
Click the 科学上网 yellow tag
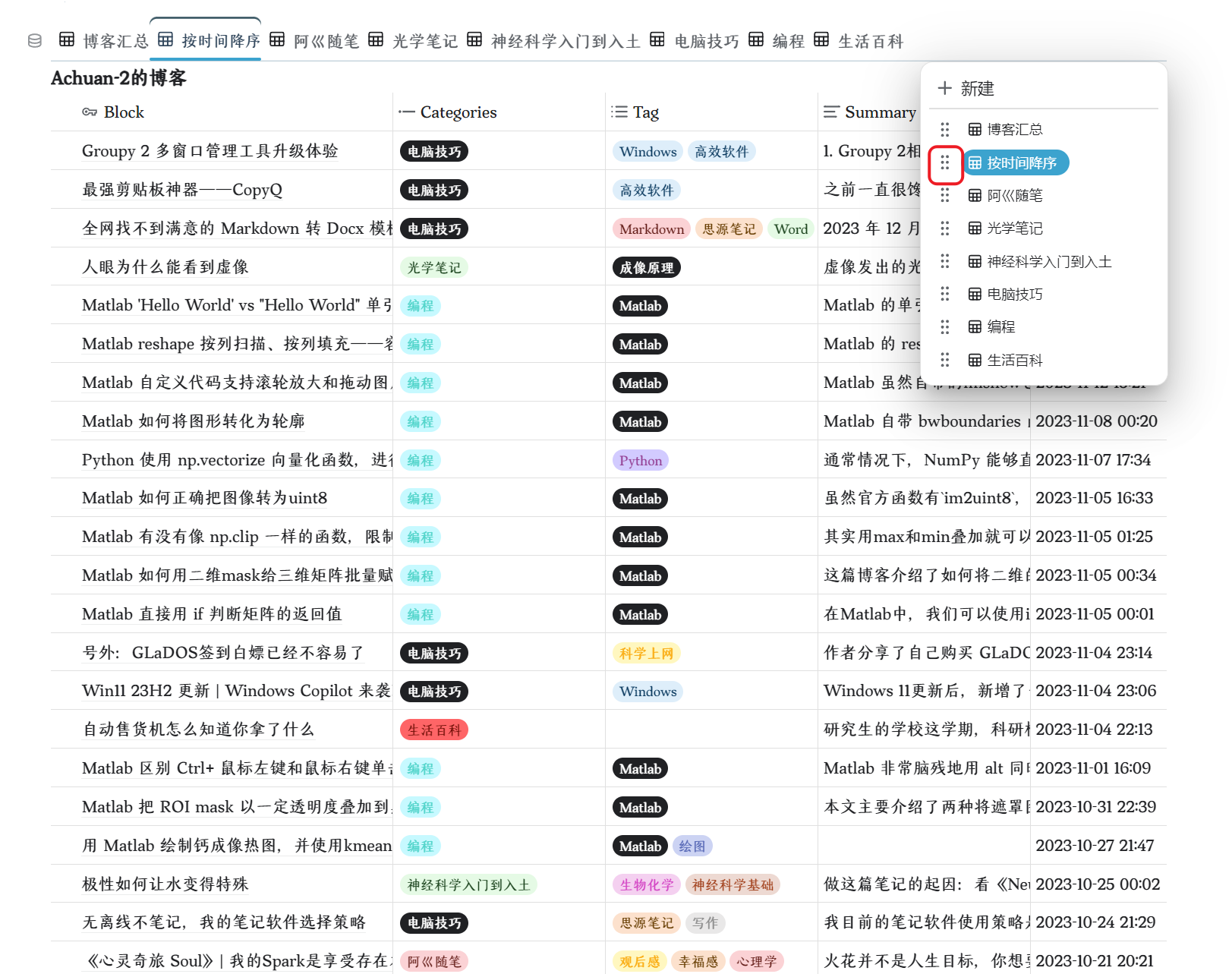[646, 654]
